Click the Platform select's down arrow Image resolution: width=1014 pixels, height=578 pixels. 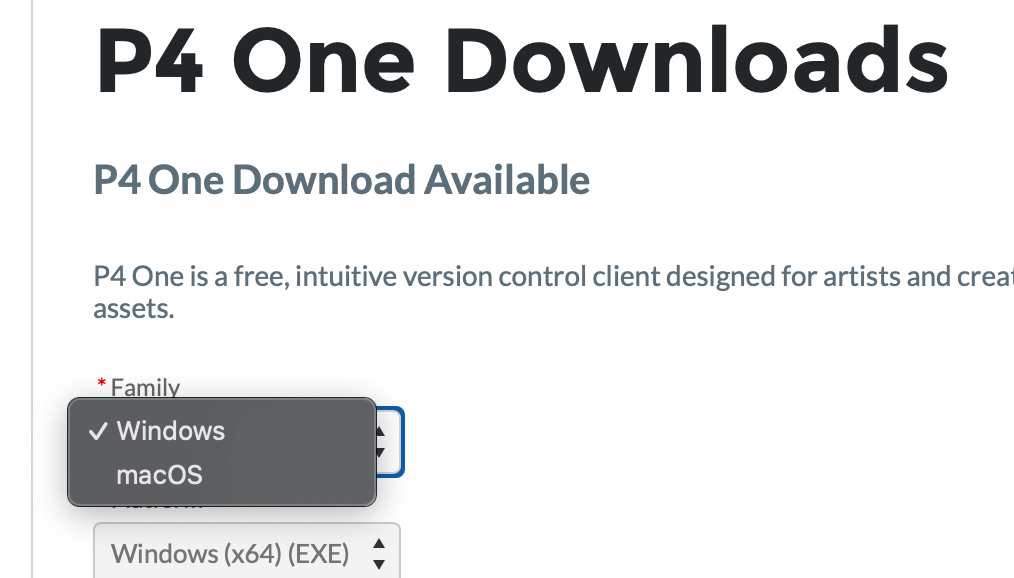[x=380, y=564]
